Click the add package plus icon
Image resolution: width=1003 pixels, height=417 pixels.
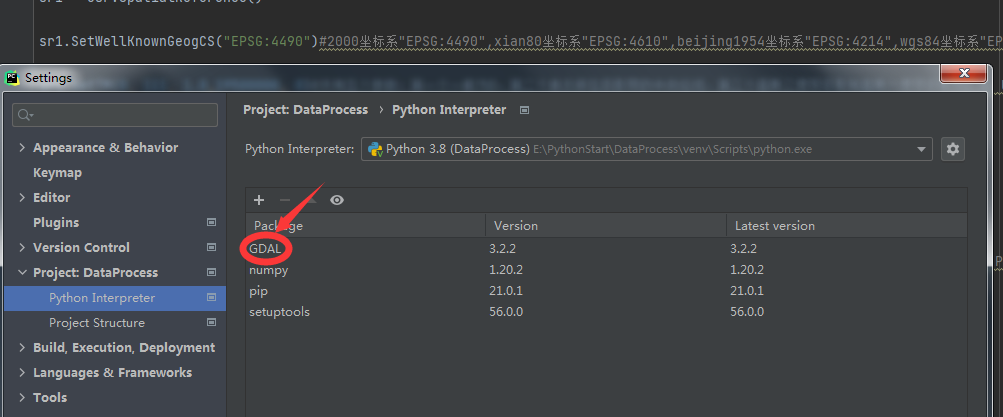[x=259, y=200]
